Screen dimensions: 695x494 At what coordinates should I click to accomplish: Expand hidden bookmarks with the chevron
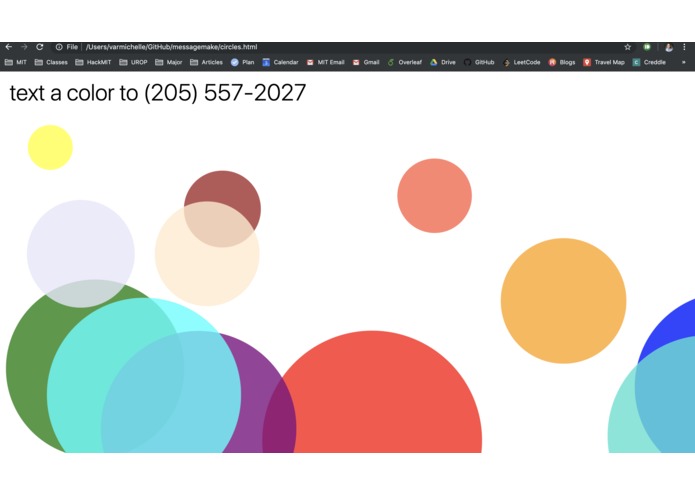683,62
